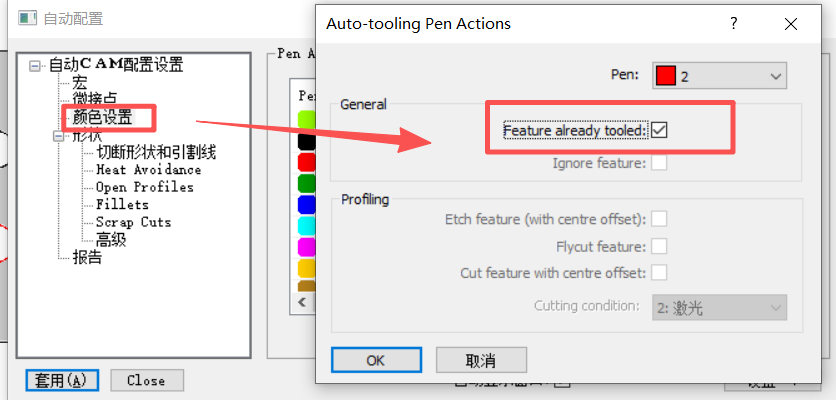Select the cyan pen colour swatch
Image resolution: width=836 pixels, height=400 pixels.
click(x=308, y=225)
